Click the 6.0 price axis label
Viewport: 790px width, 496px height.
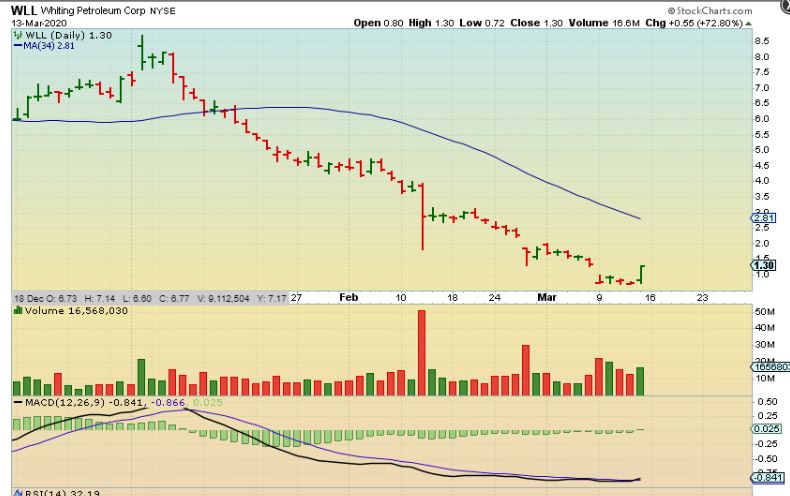[x=762, y=119]
